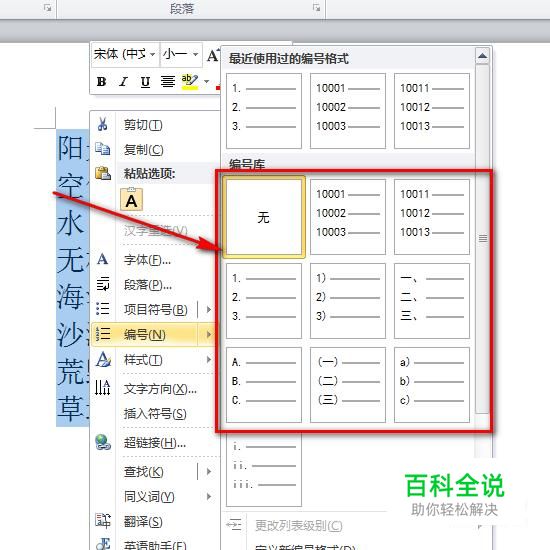The width and height of the screenshot is (550, 550).
Task: Click the Bold button in mini toolbar
Action: (x=101, y=81)
